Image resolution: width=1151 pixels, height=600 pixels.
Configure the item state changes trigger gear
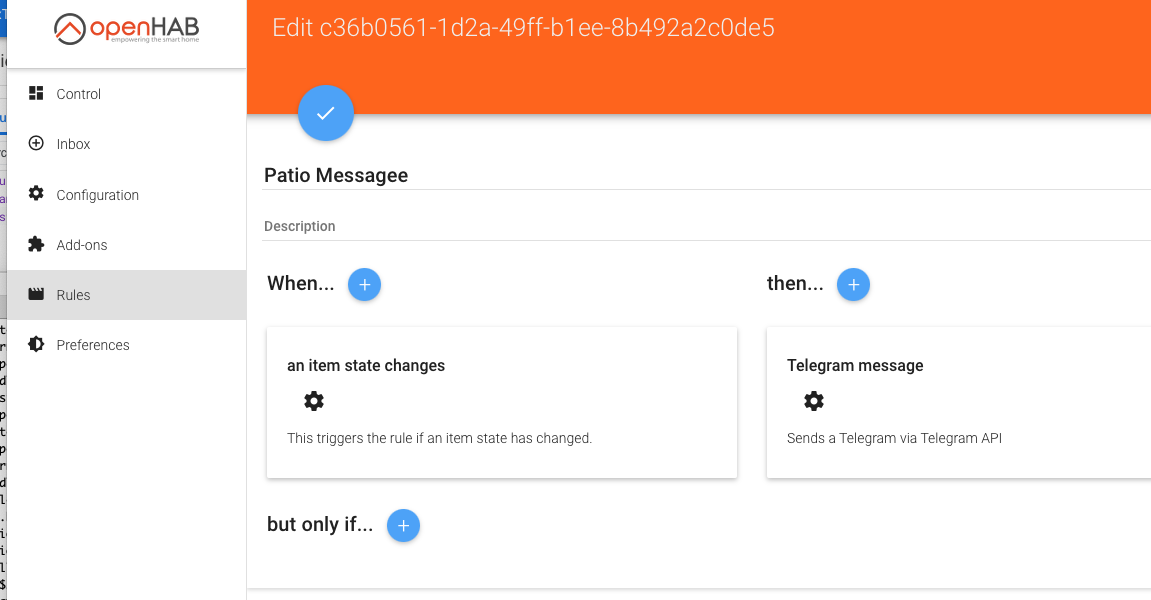click(314, 401)
